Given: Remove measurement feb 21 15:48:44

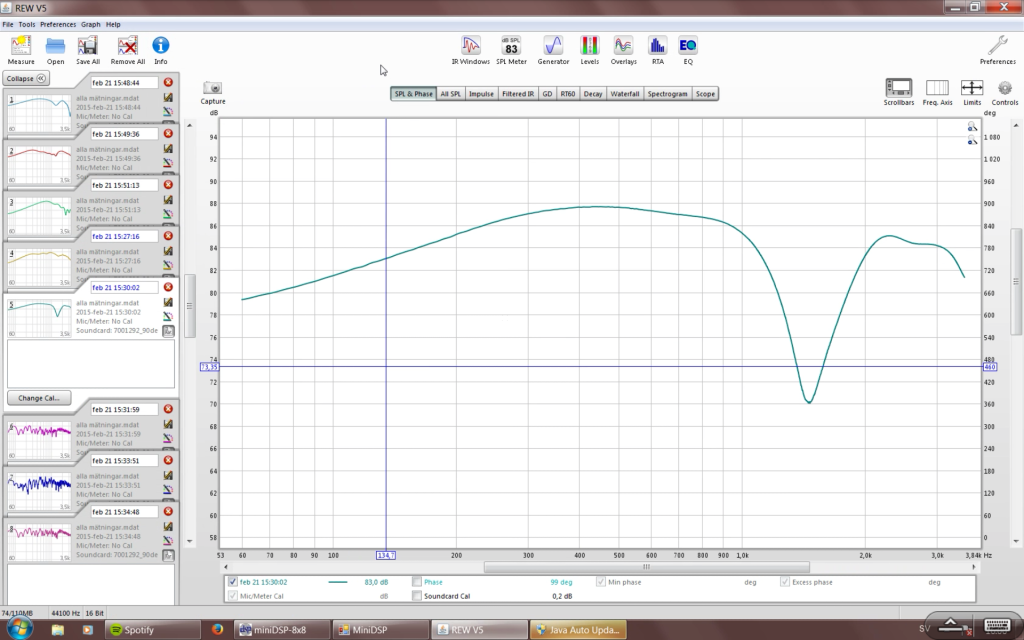Looking at the screenshot, I should point(168,82).
